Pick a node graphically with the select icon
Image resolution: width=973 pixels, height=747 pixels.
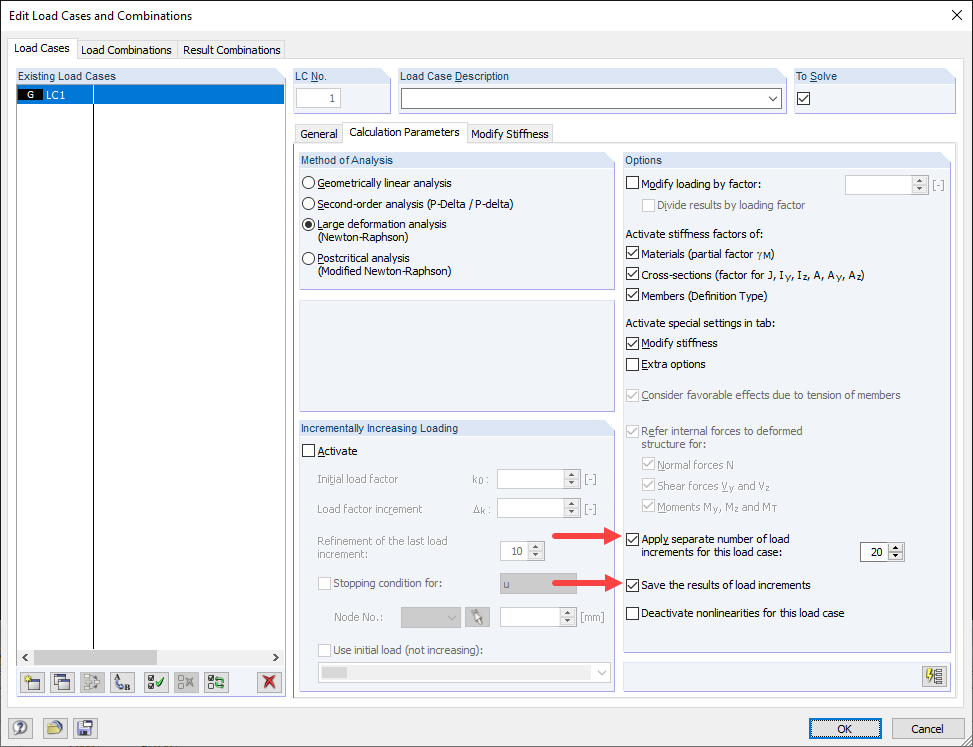tap(477, 617)
